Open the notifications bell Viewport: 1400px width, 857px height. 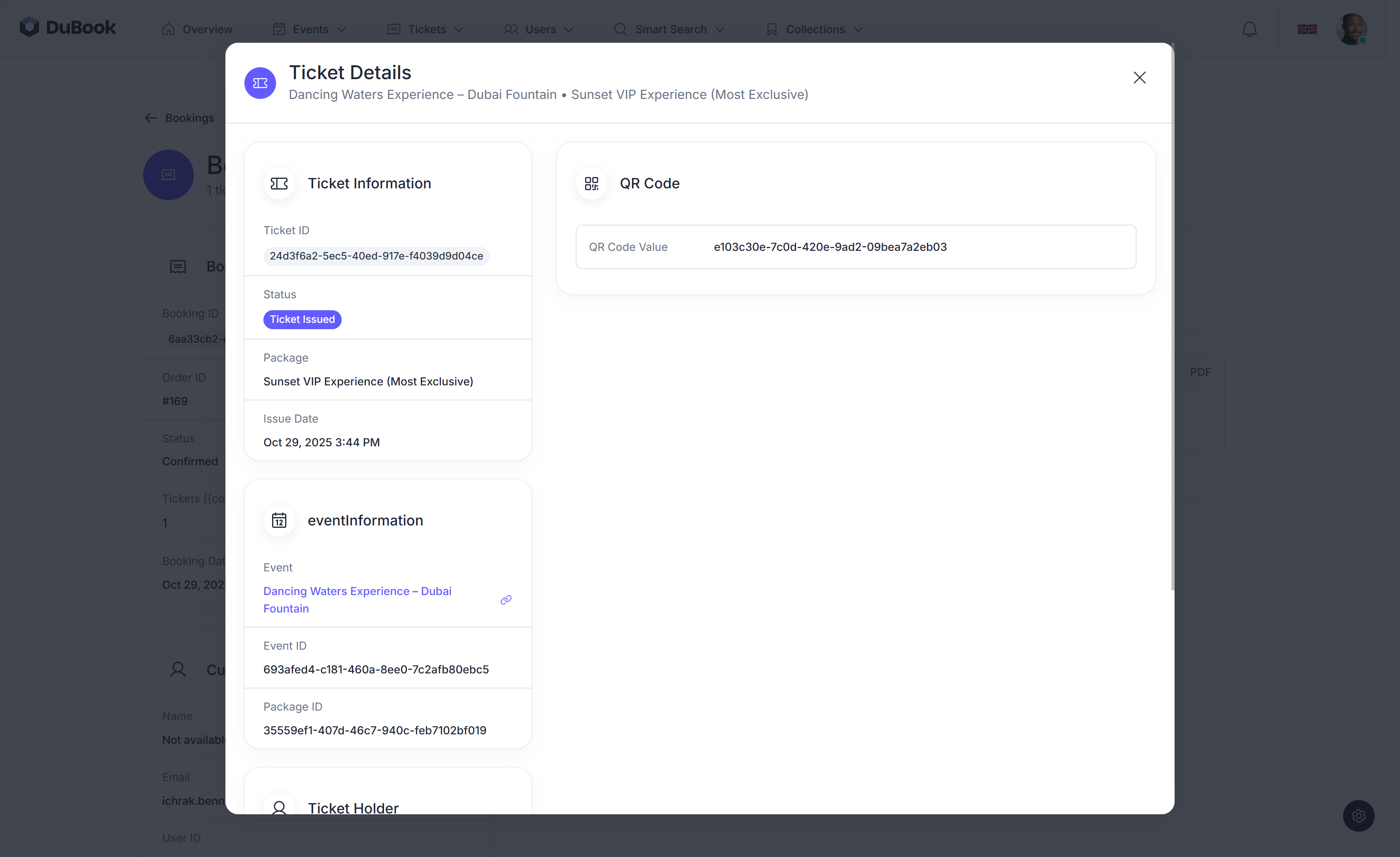click(1249, 30)
